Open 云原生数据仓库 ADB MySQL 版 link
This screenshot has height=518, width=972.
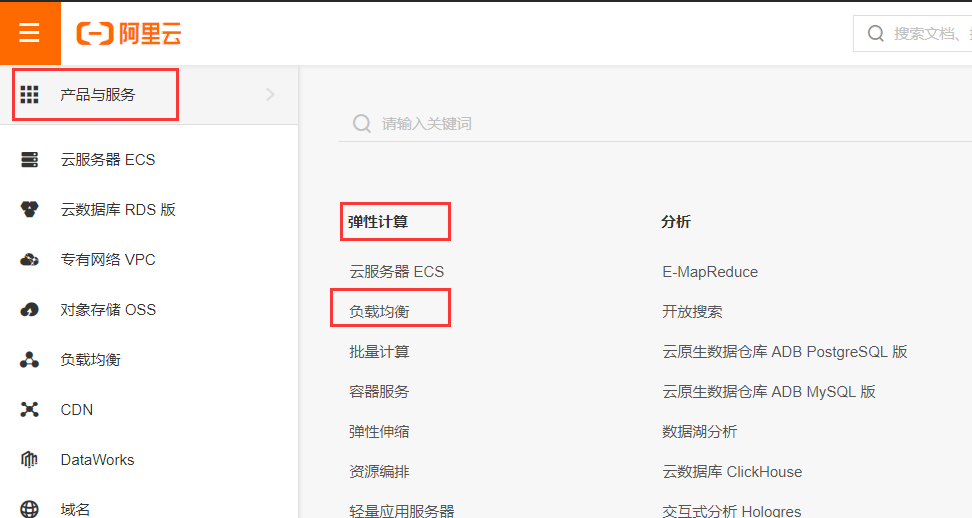[769, 392]
